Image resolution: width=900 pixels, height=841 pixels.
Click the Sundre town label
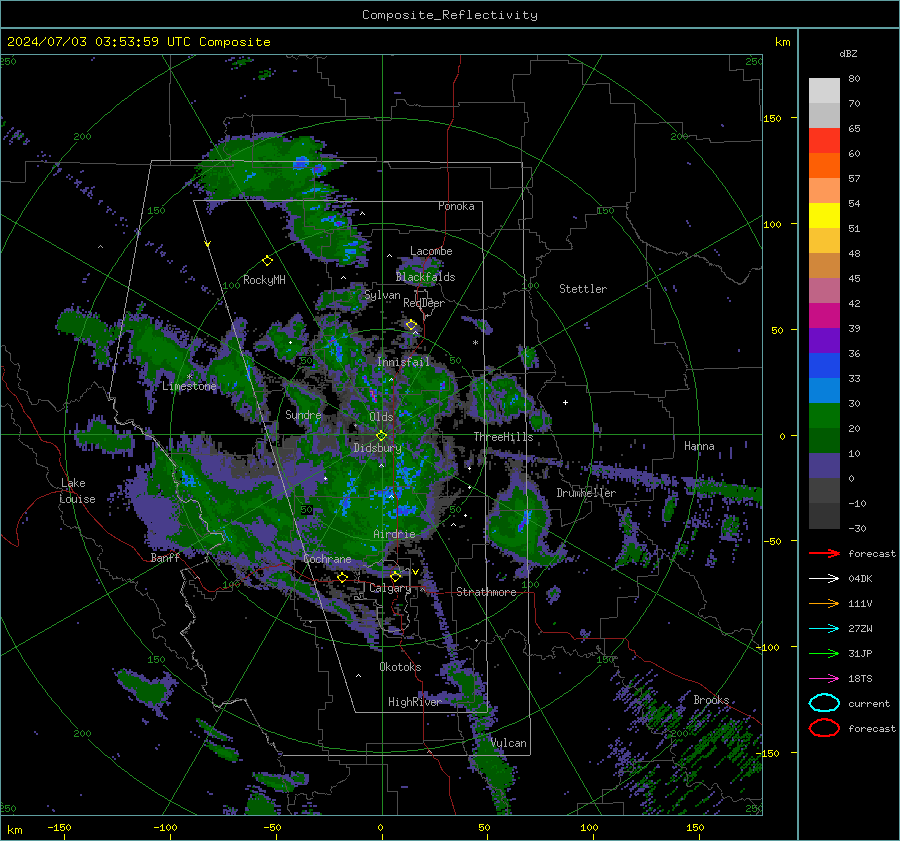click(x=303, y=415)
